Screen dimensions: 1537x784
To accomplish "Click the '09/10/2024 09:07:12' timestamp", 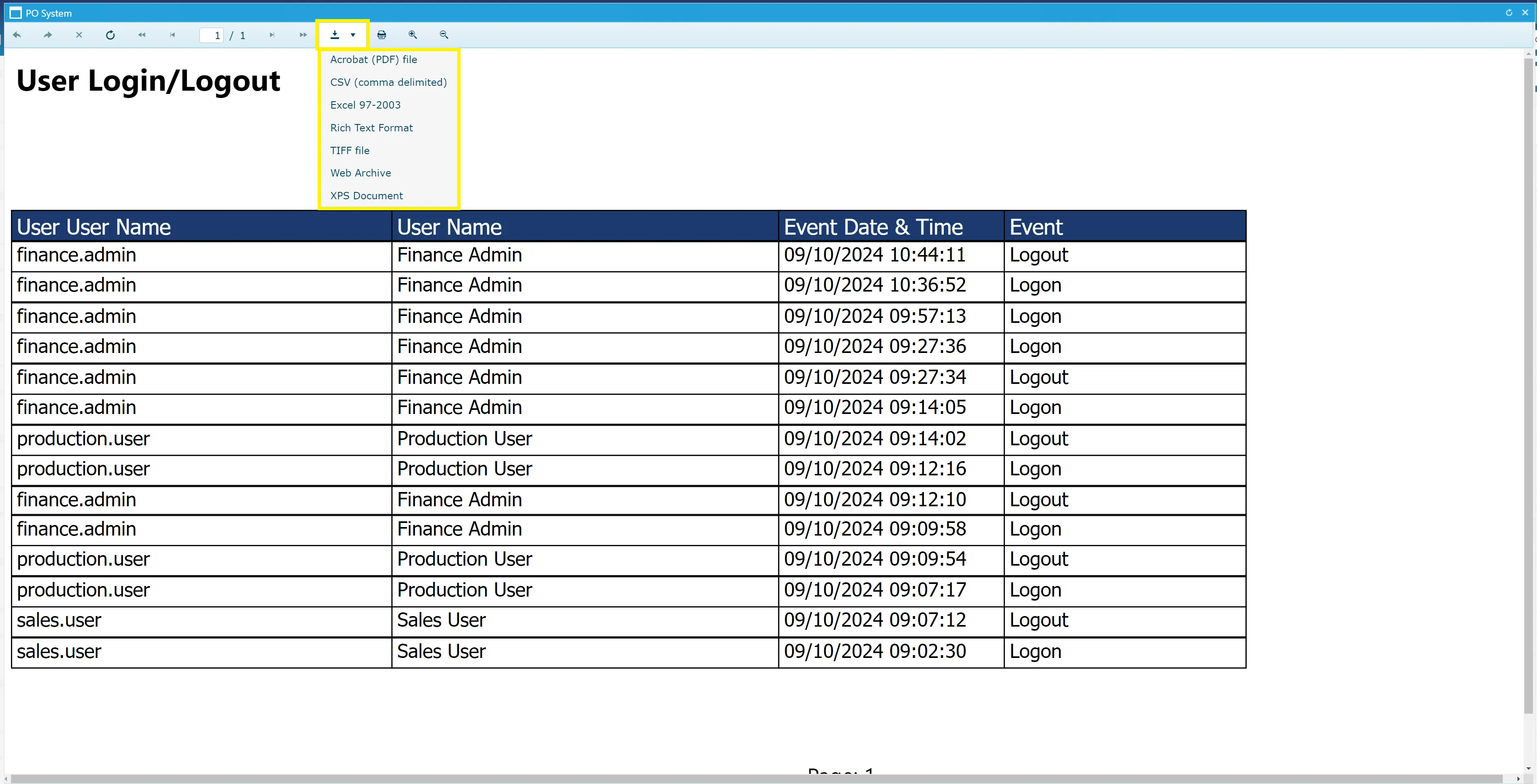I will tap(875, 621).
